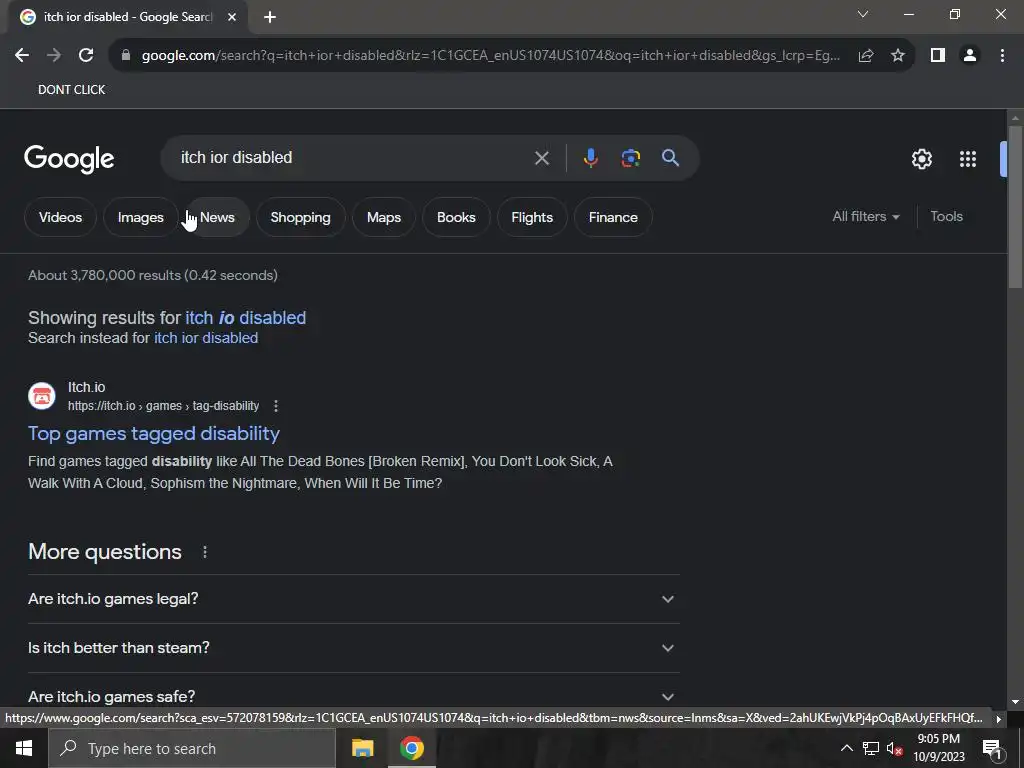Go to Google homepage via the logo
This screenshot has height=768, width=1024.
click(x=69, y=159)
